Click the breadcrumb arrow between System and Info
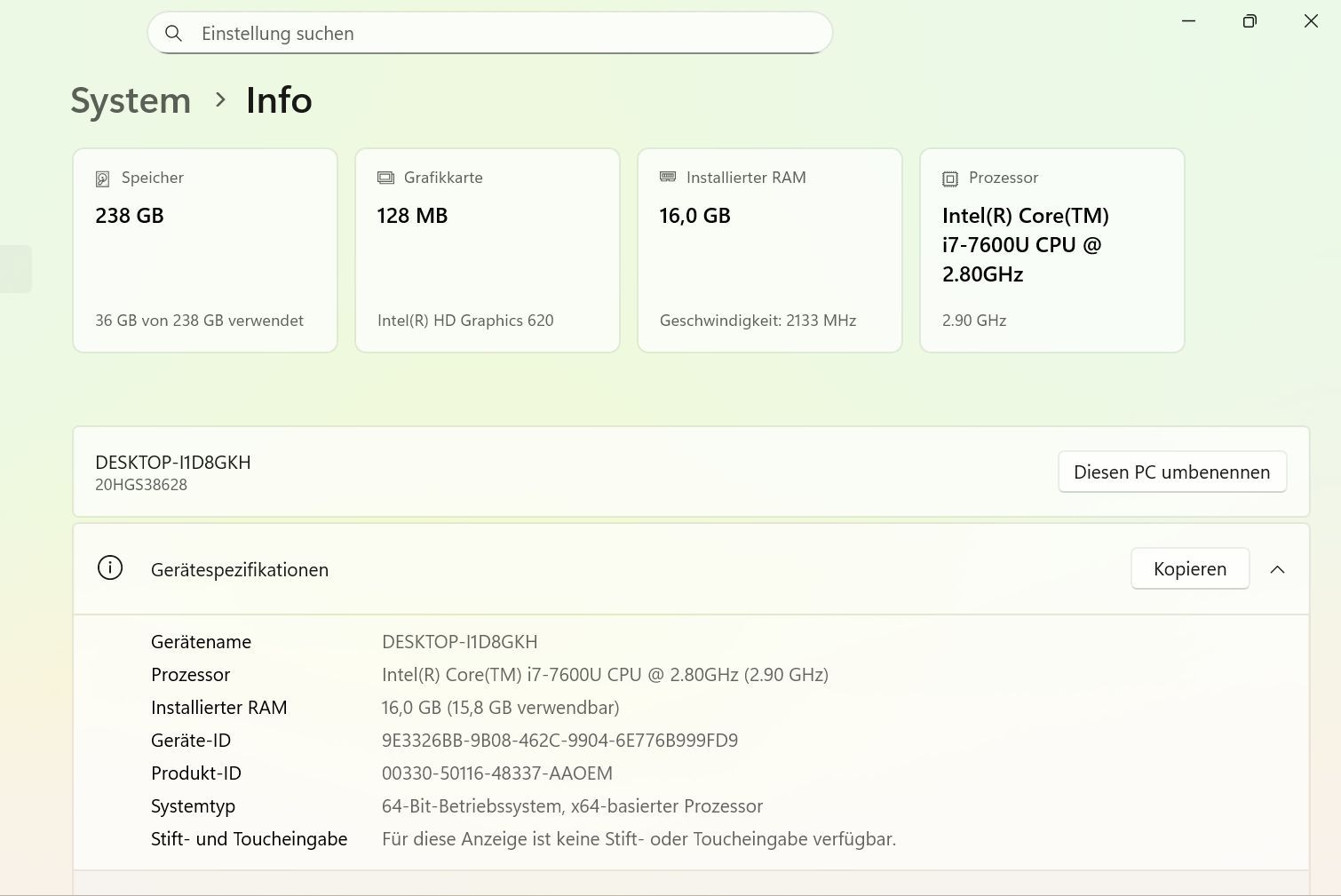Viewport: 1341px width, 896px height. [220, 100]
